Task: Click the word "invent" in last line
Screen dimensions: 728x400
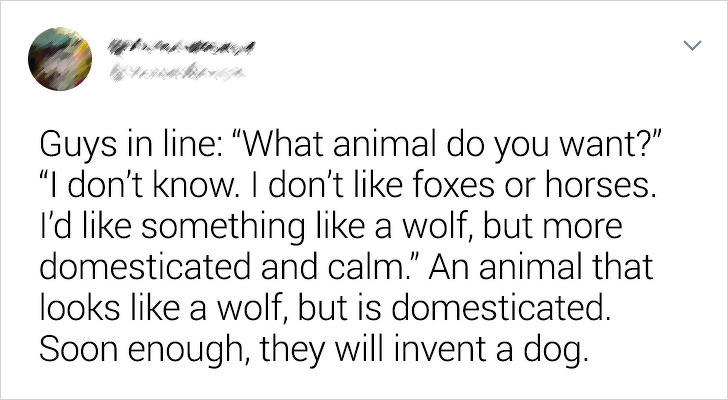Action: coord(439,349)
